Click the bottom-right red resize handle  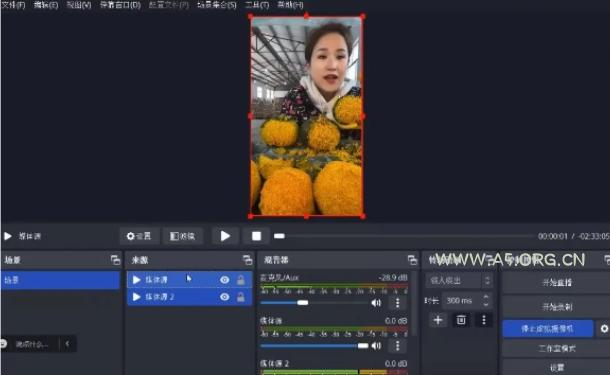click(363, 216)
